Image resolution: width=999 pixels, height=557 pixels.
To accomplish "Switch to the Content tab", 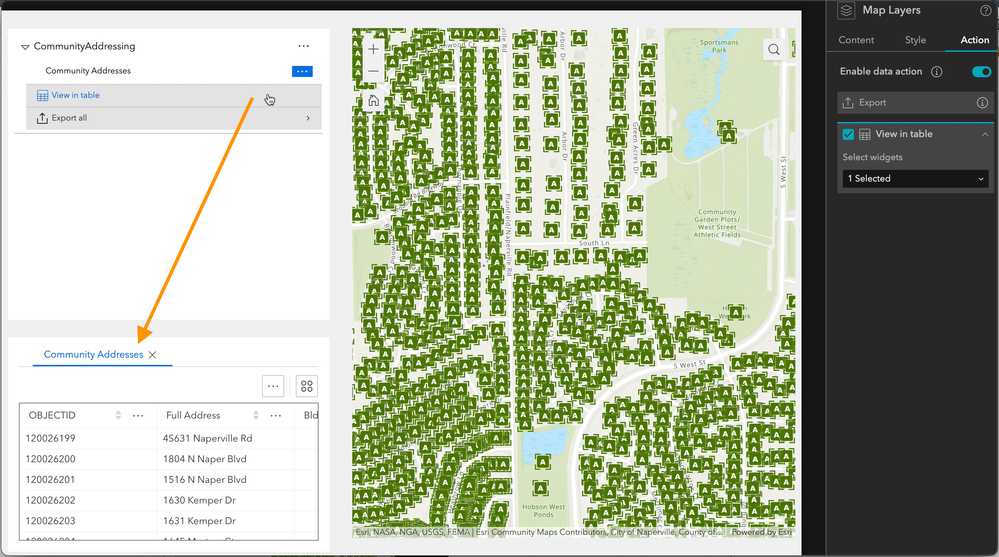I will [x=856, y=40].
